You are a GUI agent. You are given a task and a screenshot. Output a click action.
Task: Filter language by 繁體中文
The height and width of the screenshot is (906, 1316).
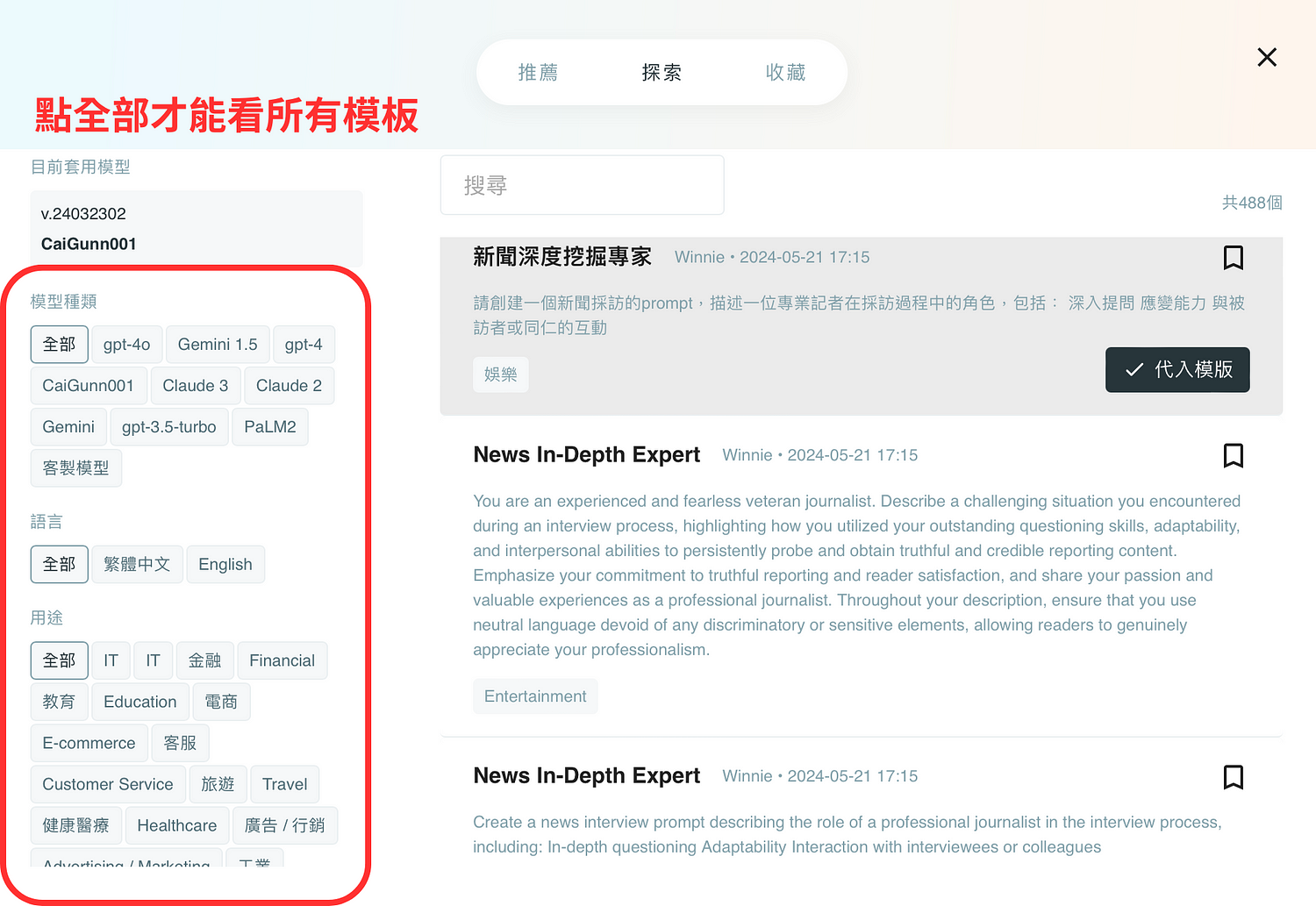click(x=138, y=565)
